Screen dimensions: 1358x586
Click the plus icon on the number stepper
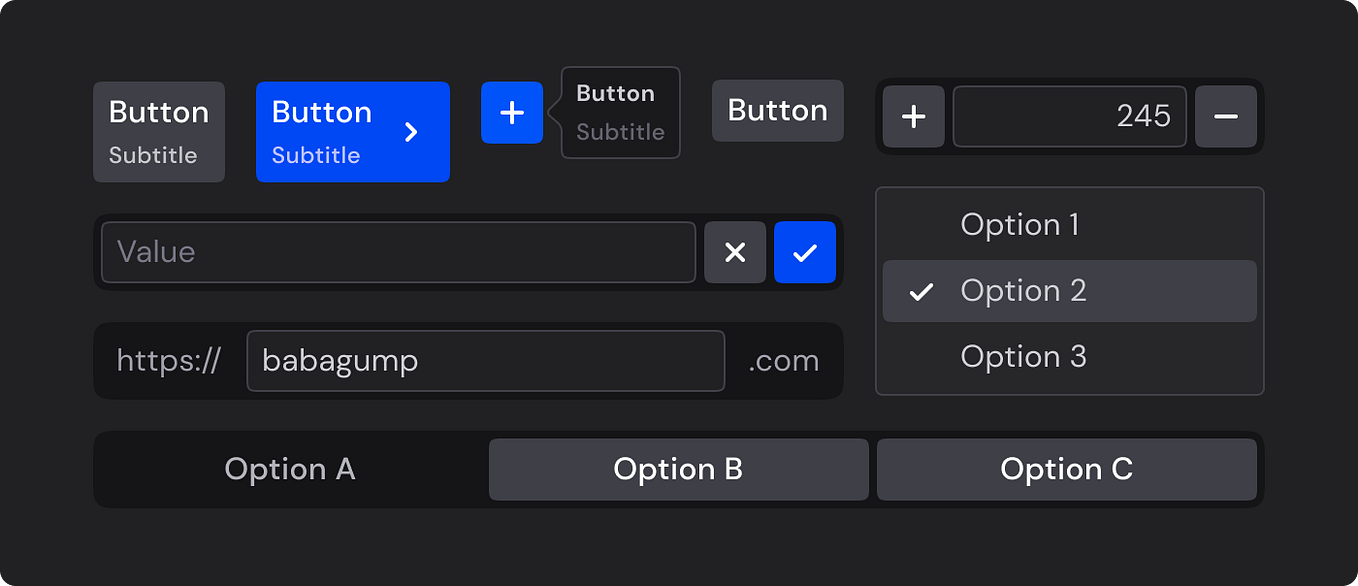[x=913, y=117]
